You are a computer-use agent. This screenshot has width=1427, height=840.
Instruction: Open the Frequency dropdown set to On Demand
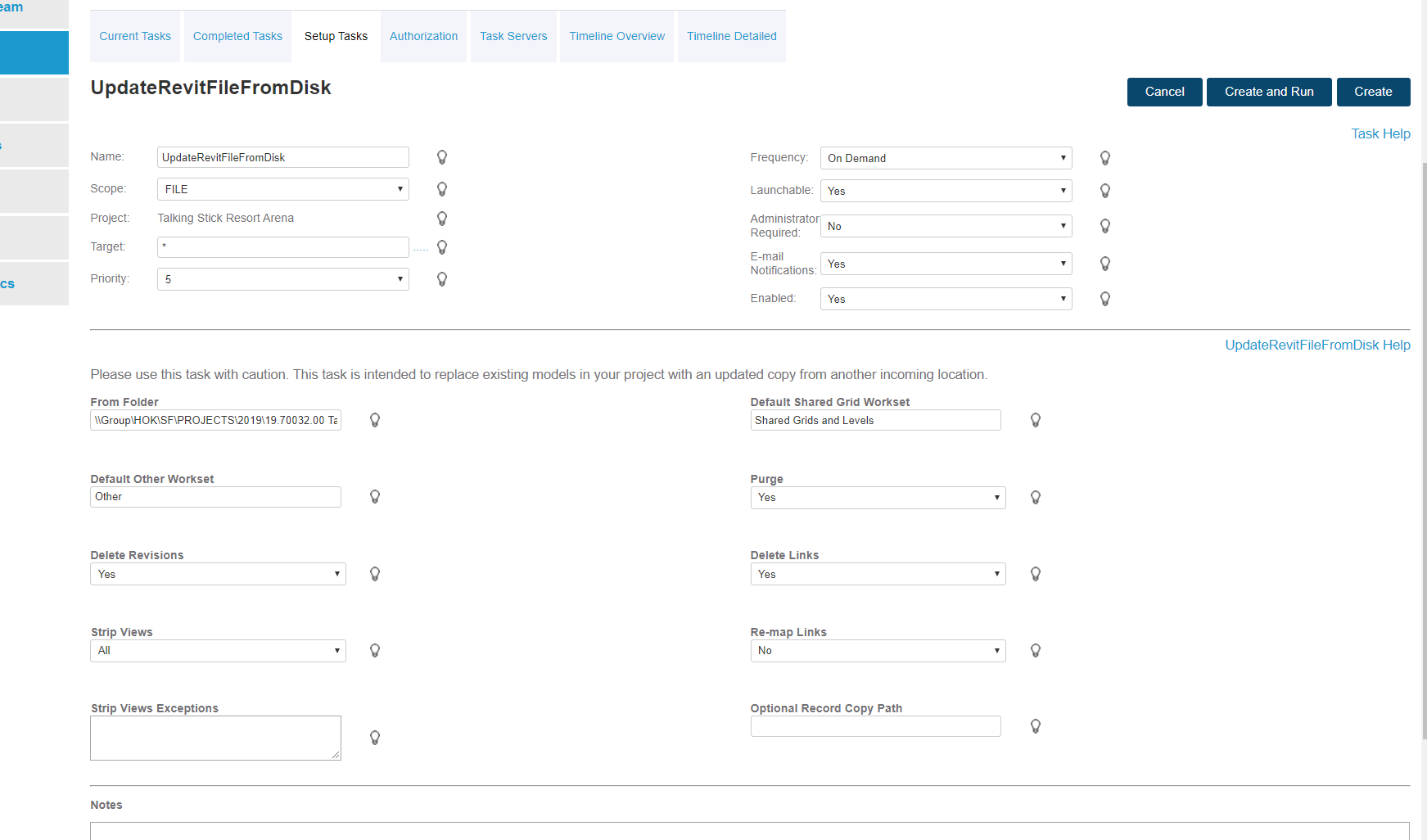click(946, 158)
